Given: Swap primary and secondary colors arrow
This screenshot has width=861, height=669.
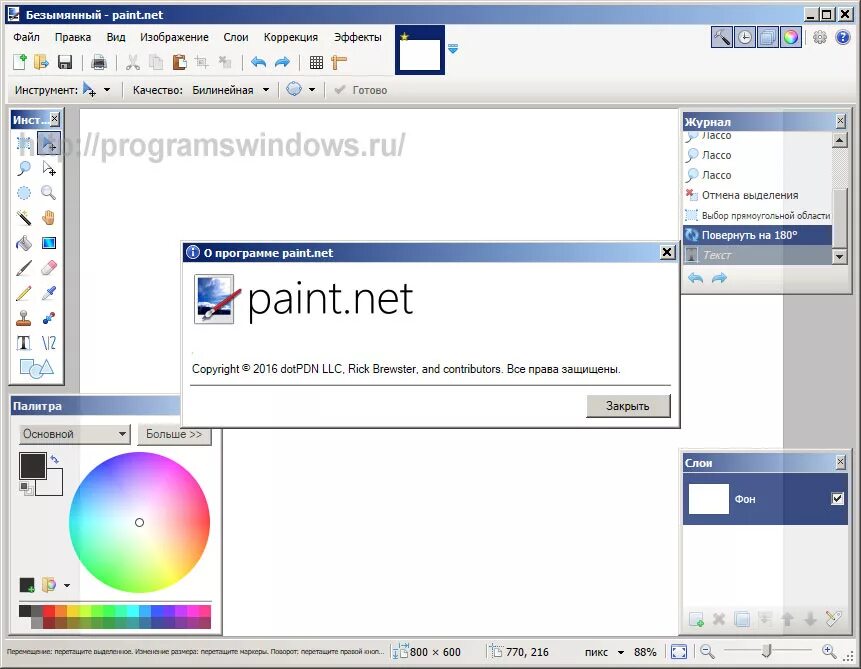Looking at the screenshot, I should tap(54, 459).
